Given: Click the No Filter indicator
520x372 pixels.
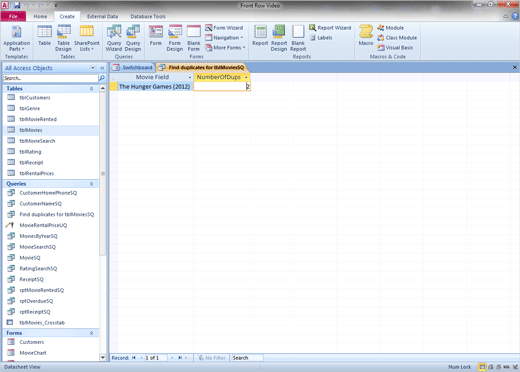Looking at the screenshot, I should (212, 358).
